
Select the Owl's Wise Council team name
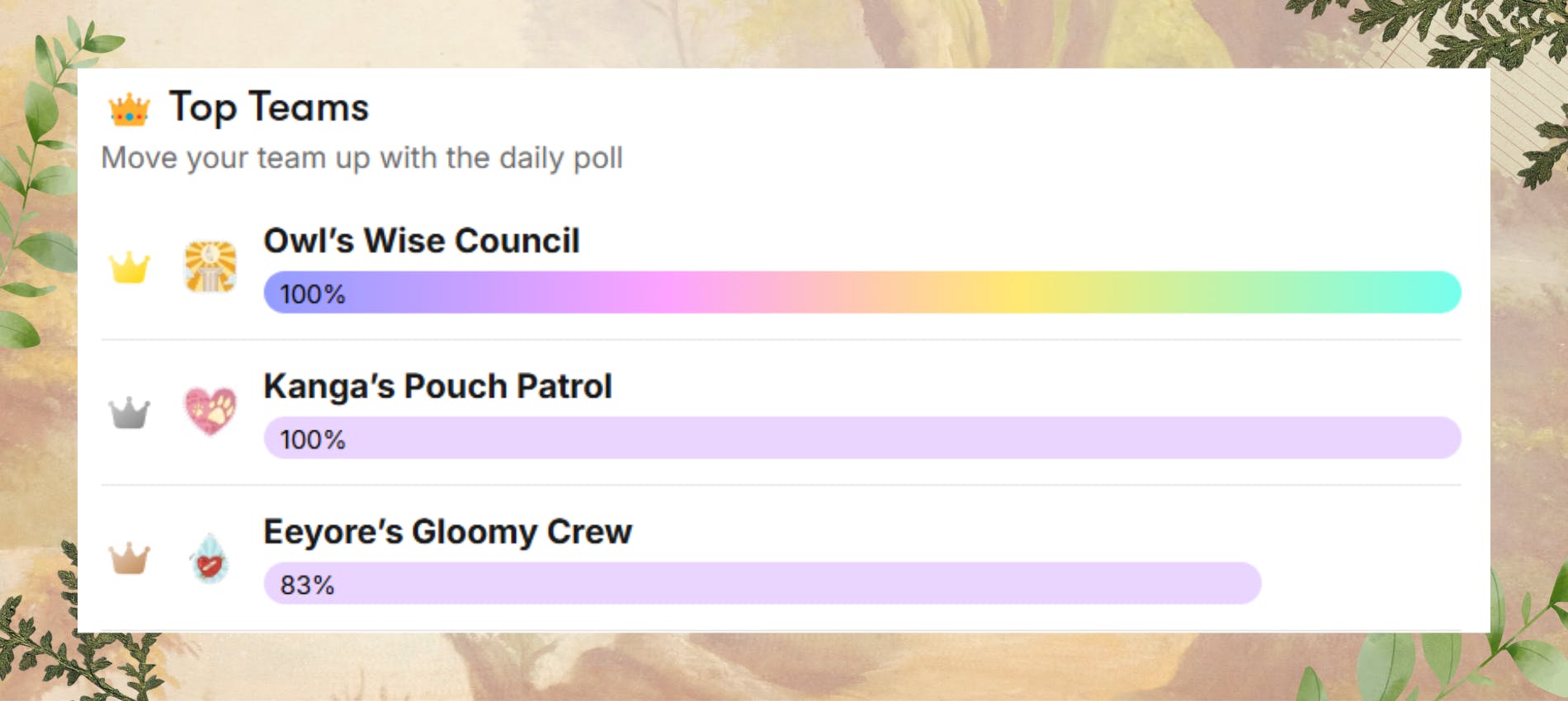(422, 241)
